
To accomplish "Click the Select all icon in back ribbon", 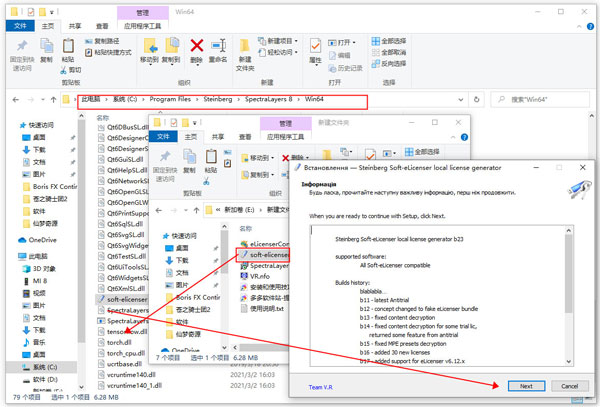I will tap(375, 41).
